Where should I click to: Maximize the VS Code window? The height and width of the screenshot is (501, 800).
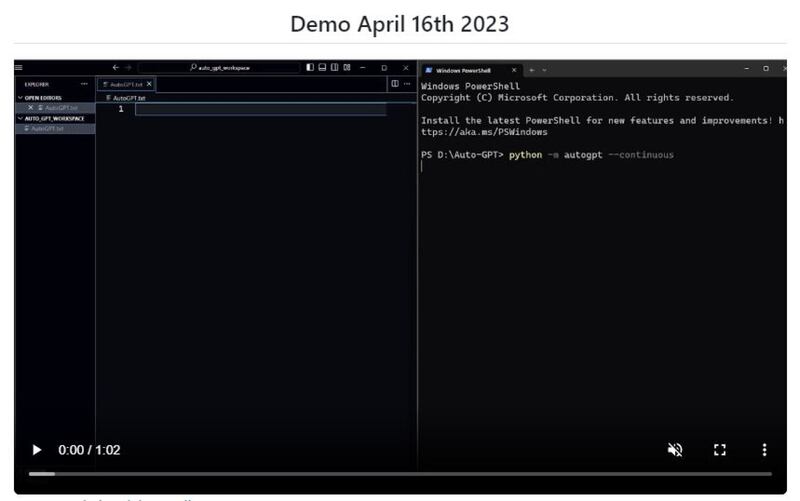[384, 67]
